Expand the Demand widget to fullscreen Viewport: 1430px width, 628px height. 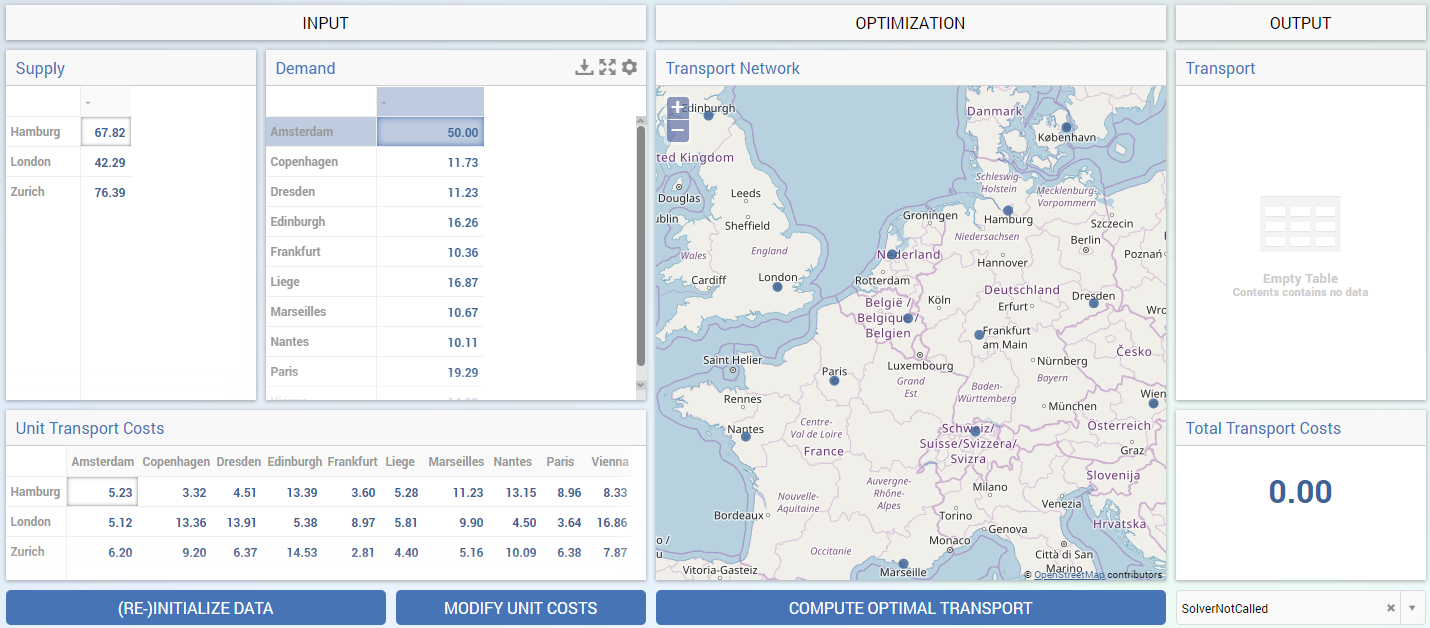607,67
